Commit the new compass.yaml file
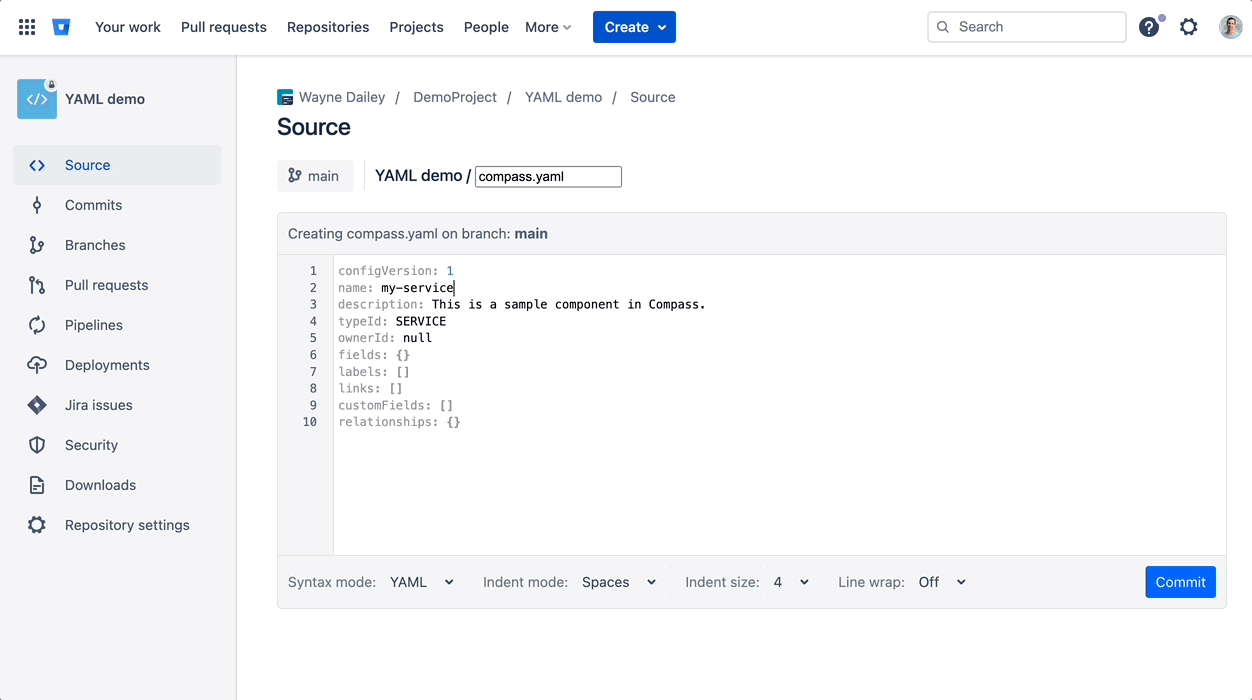Viewport: 1252px width, 700px height. 1180,582
